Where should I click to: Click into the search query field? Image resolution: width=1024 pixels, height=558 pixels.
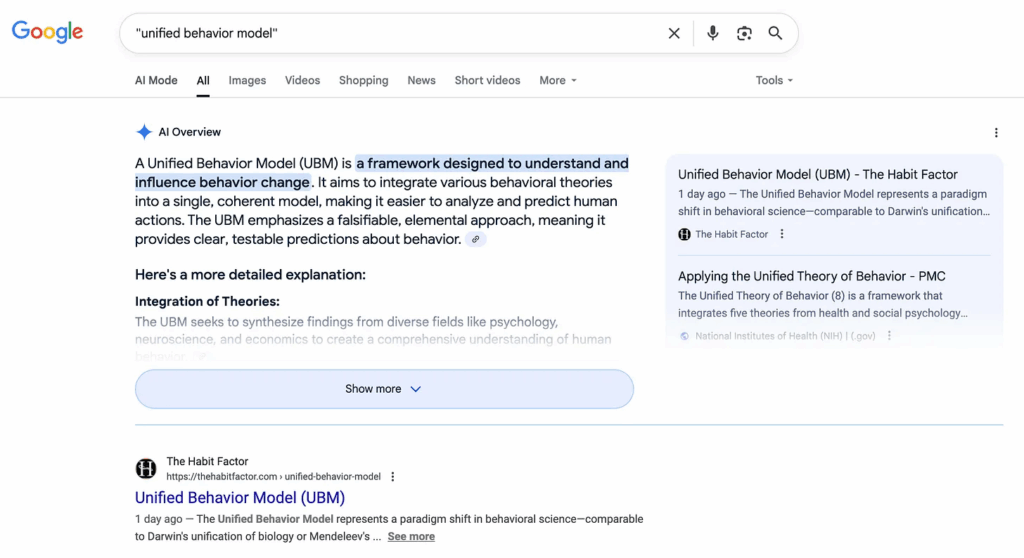tap(392, 33)
